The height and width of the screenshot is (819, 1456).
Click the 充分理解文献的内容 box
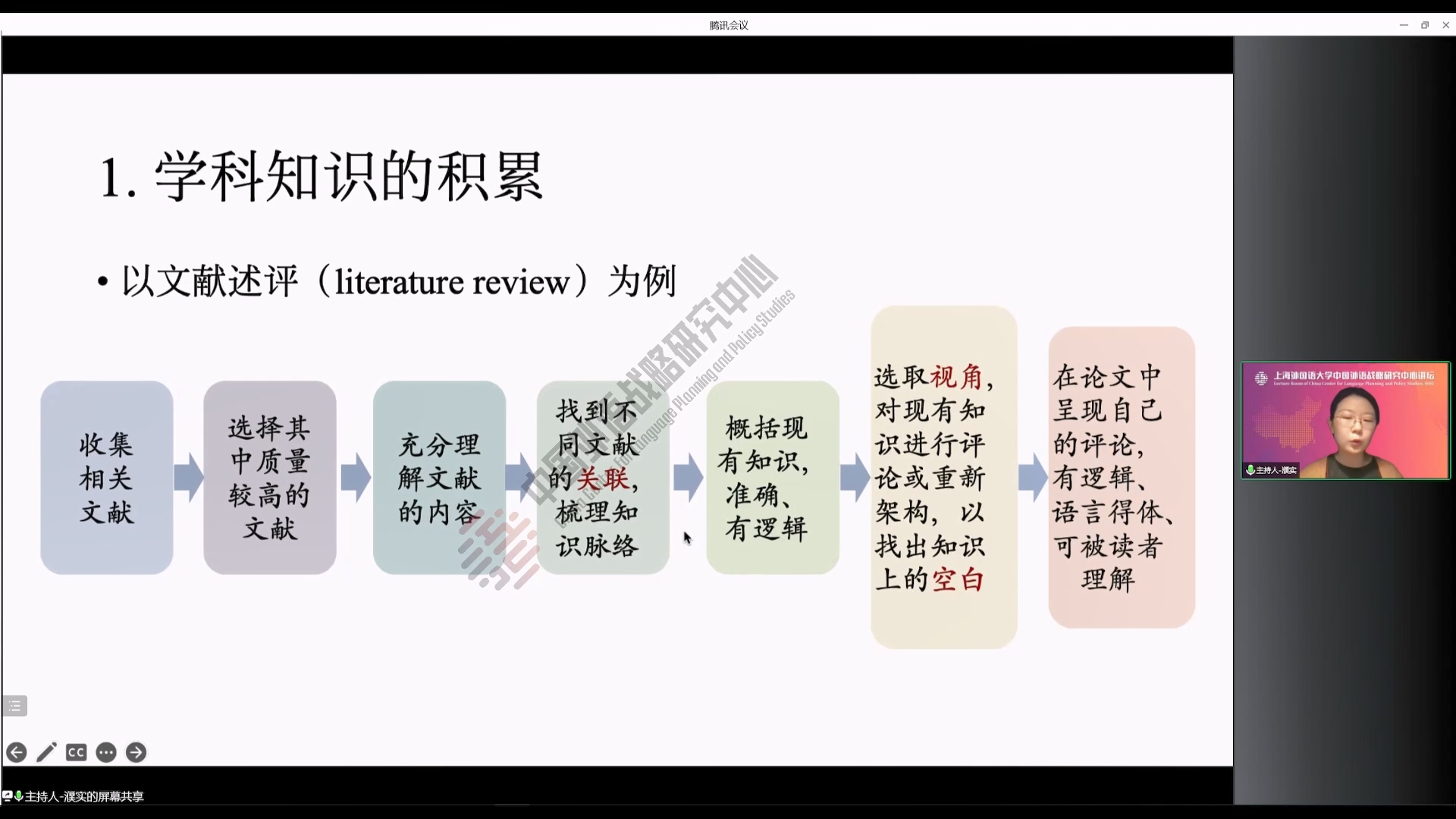[439, 478]
